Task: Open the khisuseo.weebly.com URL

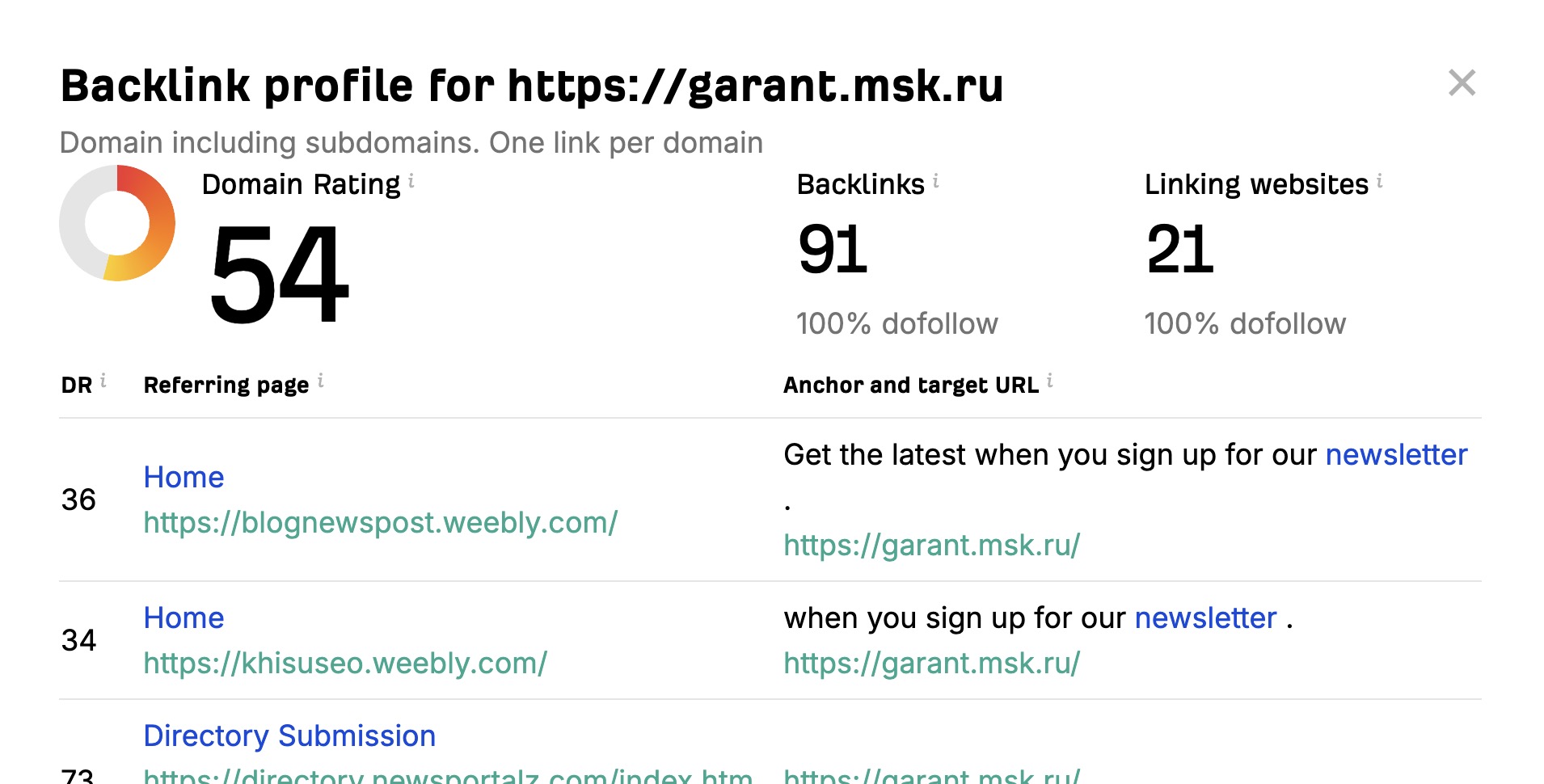Action: tap(345, 663)
